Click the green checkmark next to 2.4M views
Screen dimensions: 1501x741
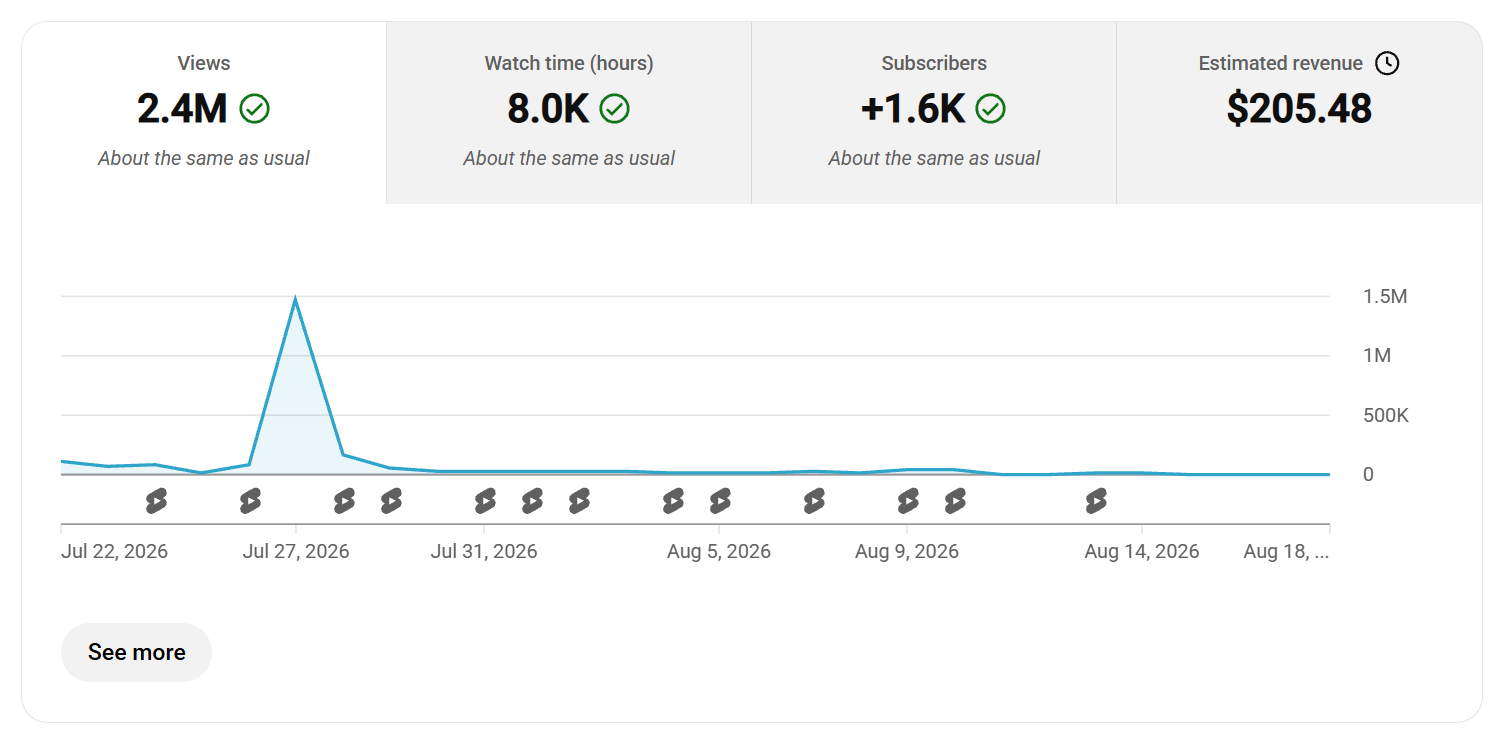tap(255, 109)
